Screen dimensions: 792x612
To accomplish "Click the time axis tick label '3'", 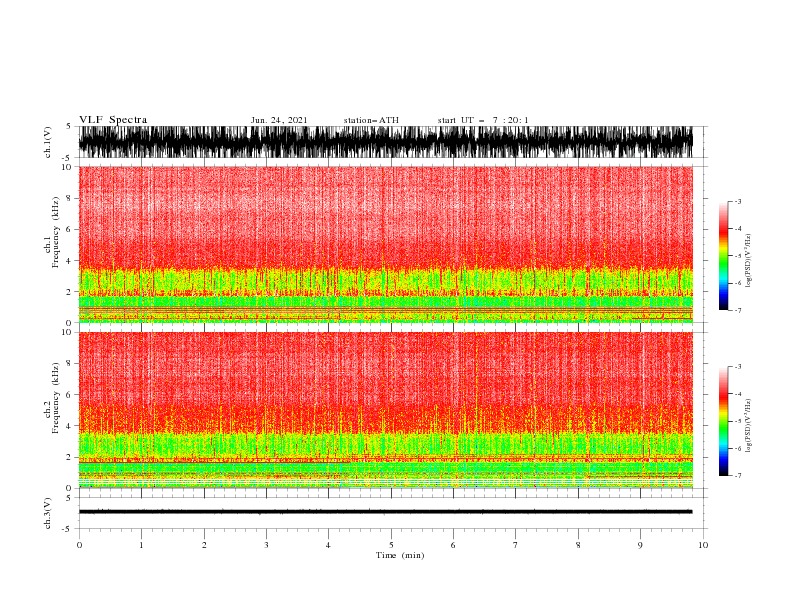I will [x=266, y=545].
